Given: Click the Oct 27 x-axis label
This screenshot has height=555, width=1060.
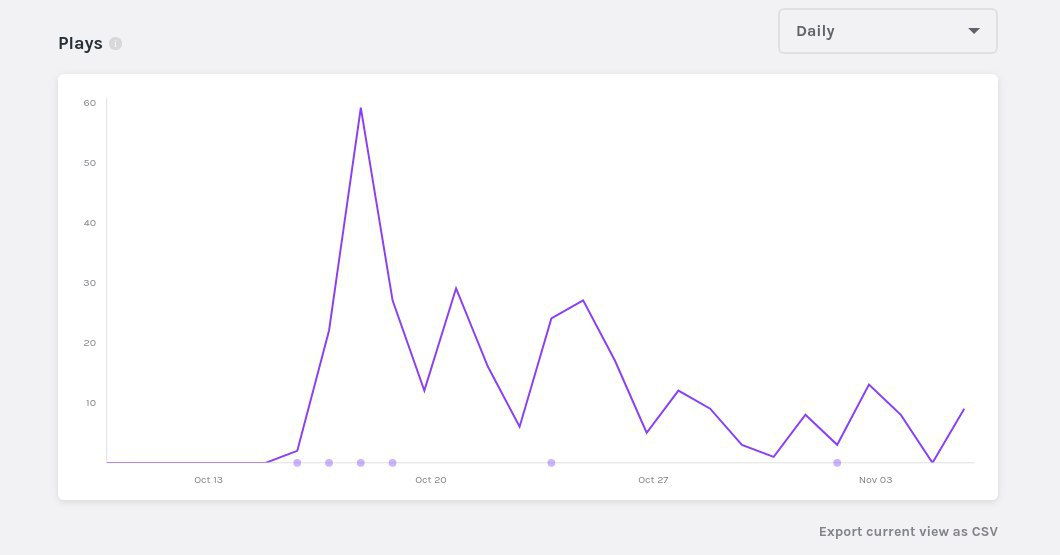Looking at the screenshot, I should (x=653, y=480).
